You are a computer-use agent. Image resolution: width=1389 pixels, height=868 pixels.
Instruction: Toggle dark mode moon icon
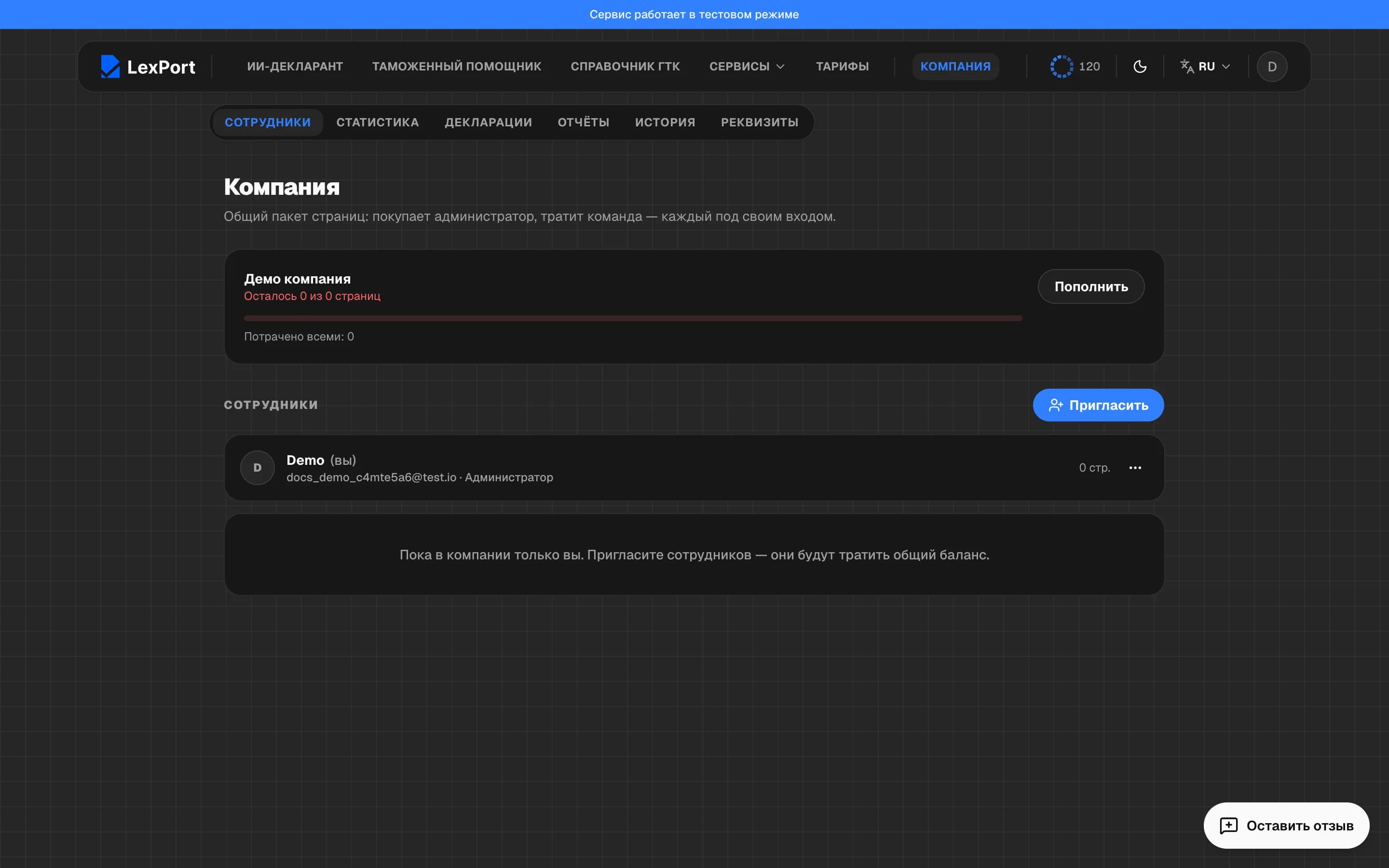point(1140,67)
